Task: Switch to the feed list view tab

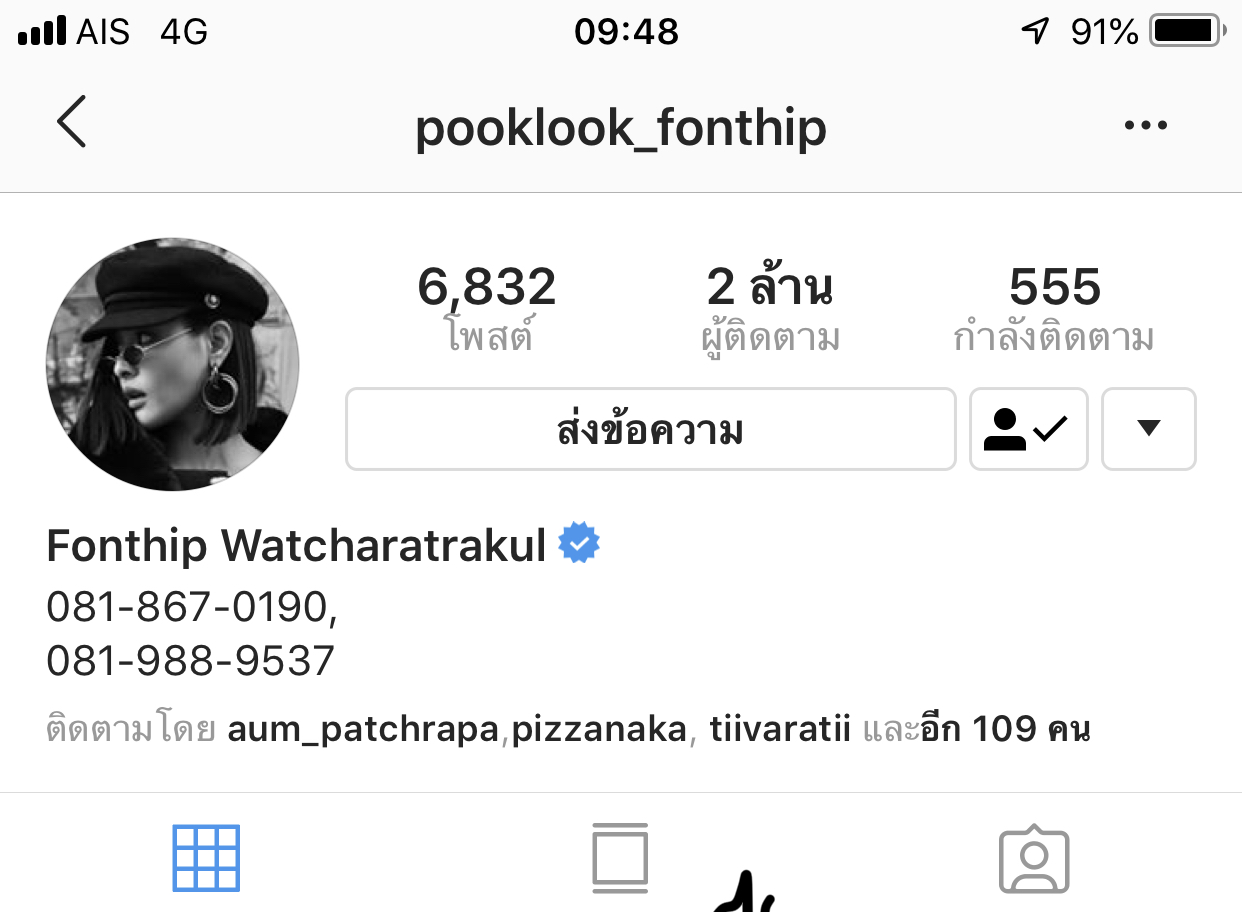Action: [620, 858]
